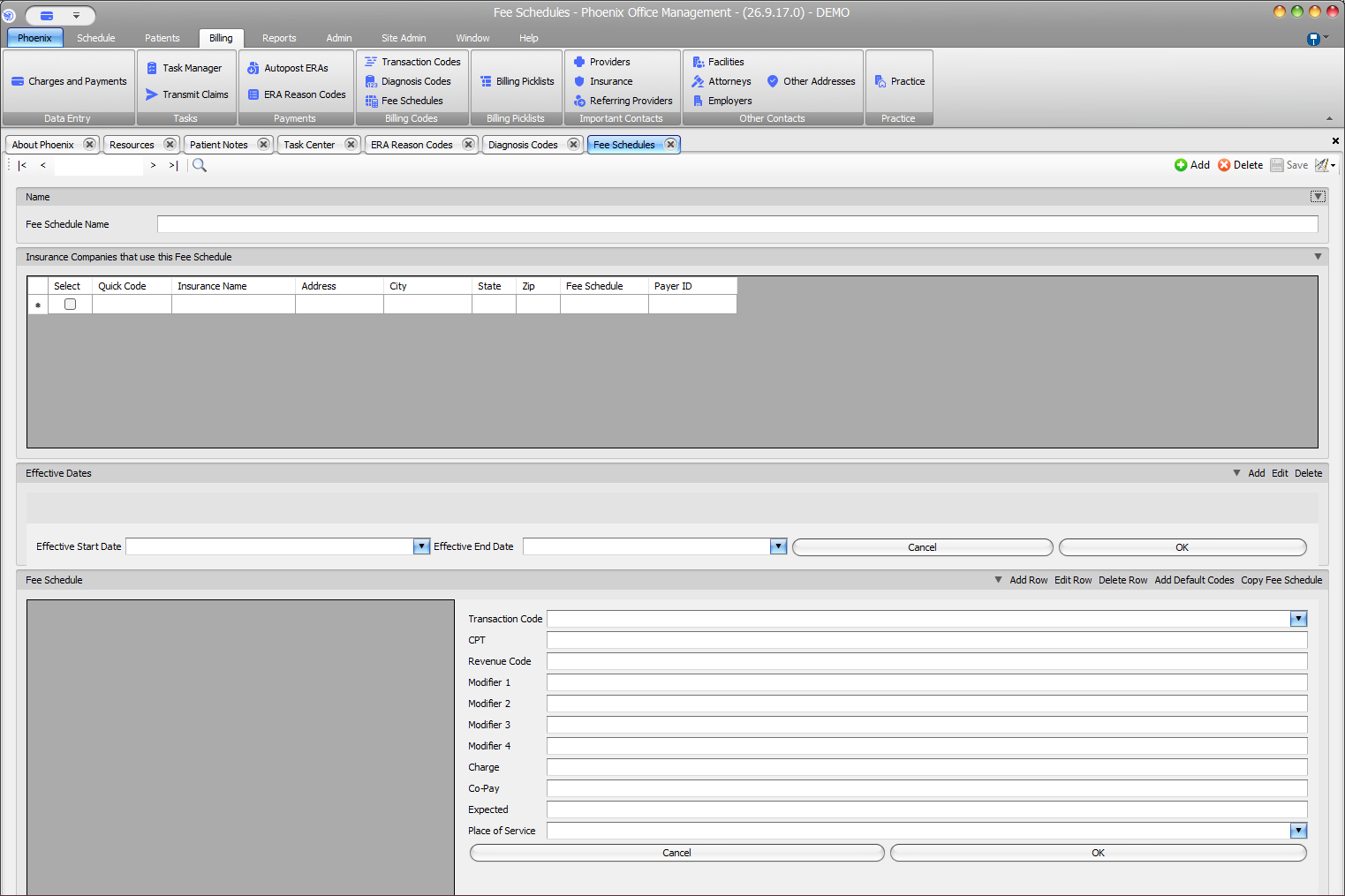This screenshot has height=896, width=1345.
Task: Click the Co-Pay input field
Action: (x=926, y=788)
